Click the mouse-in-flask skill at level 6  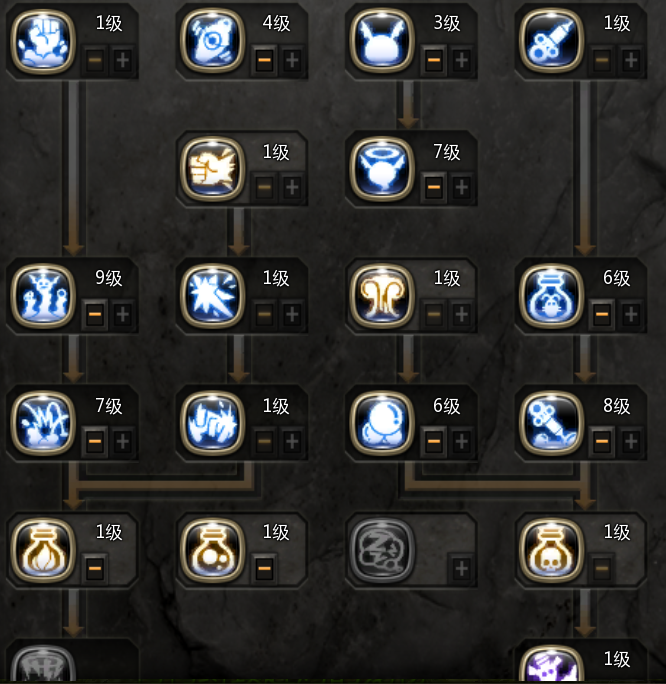(551, 296)
